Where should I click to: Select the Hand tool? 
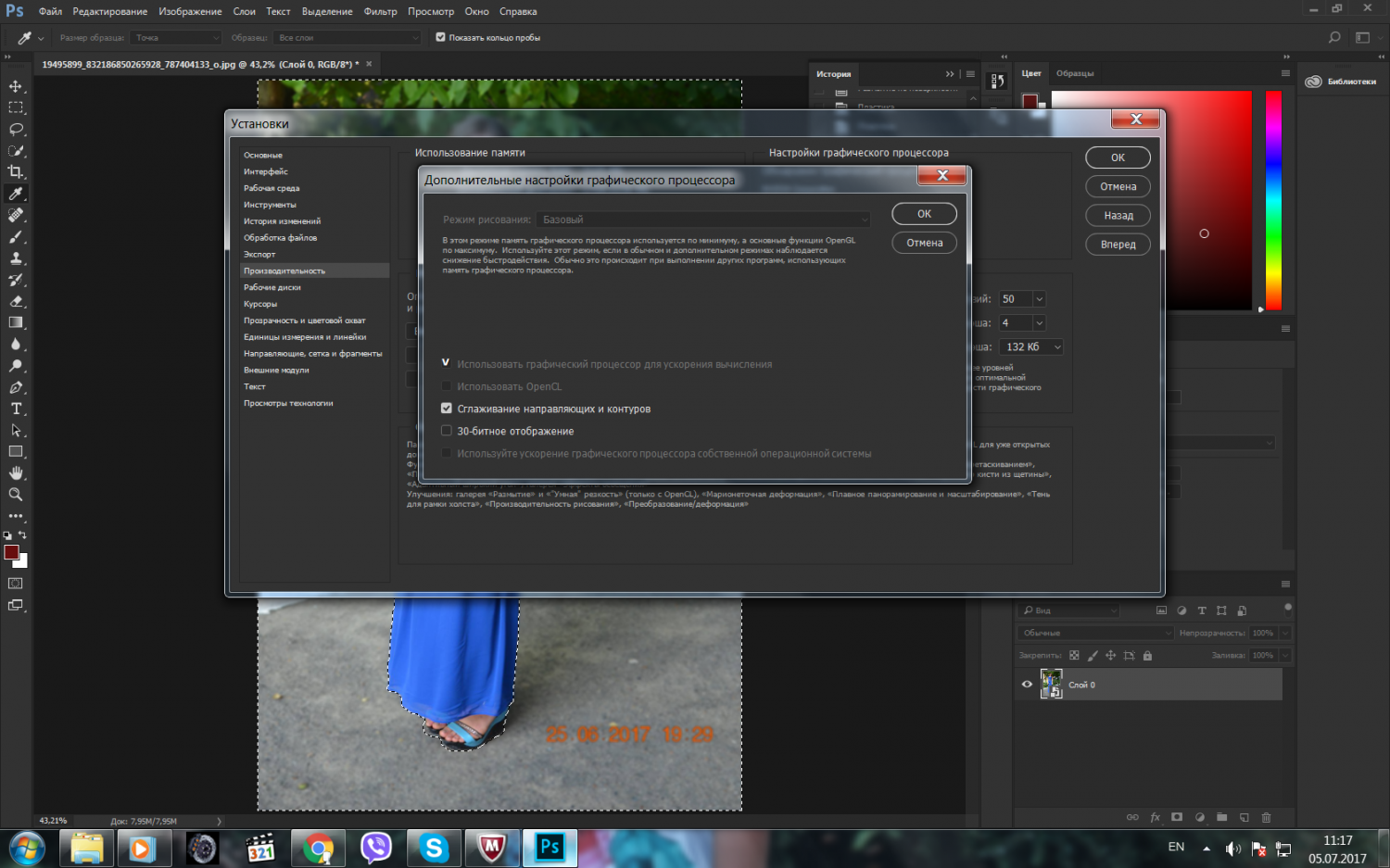coord(16,473)
